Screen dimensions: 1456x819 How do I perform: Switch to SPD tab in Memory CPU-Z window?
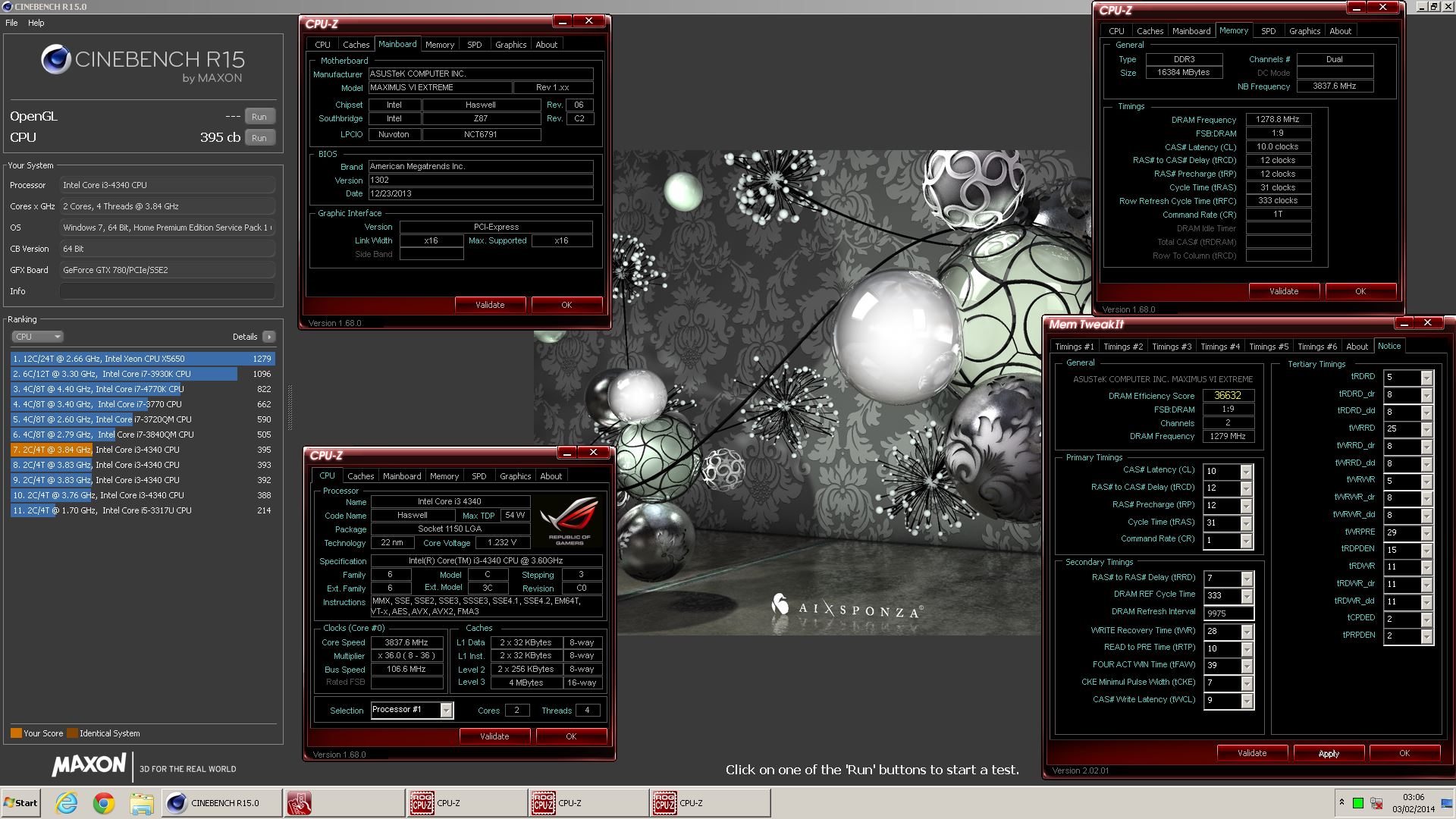pyautogui.click(x=1269, y=31)
